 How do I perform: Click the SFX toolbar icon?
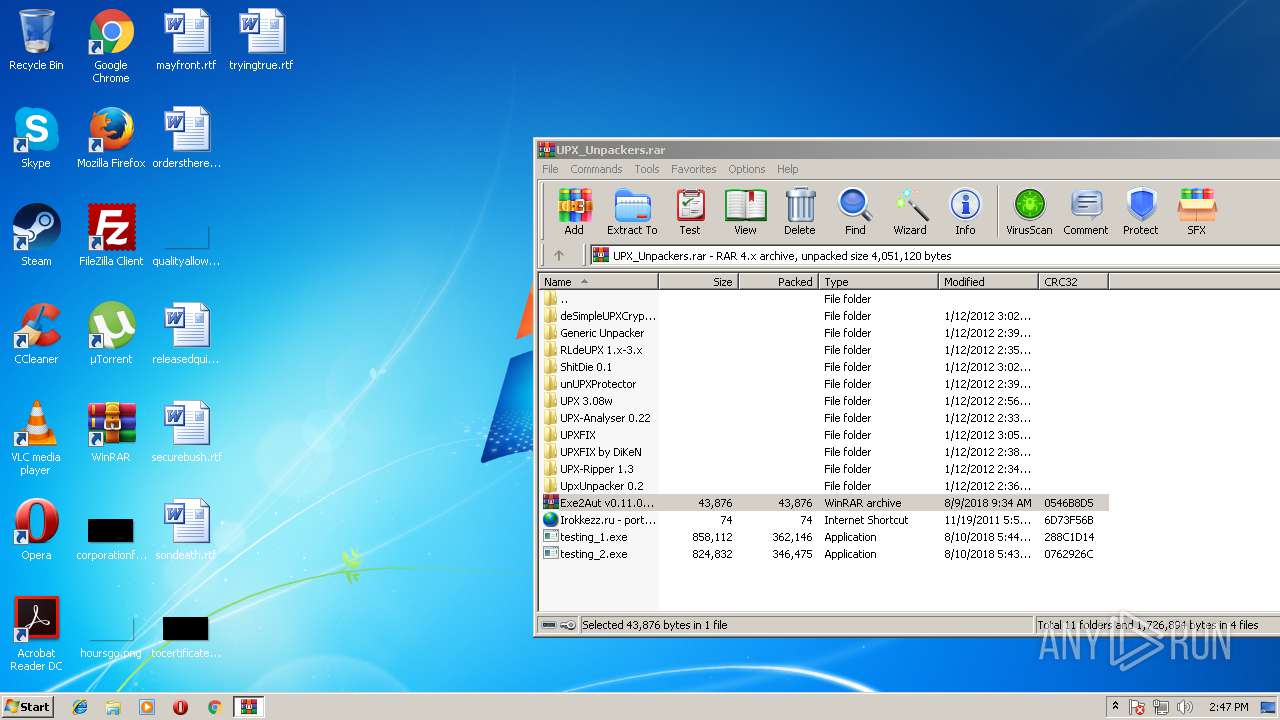(x=1196, y=212)
